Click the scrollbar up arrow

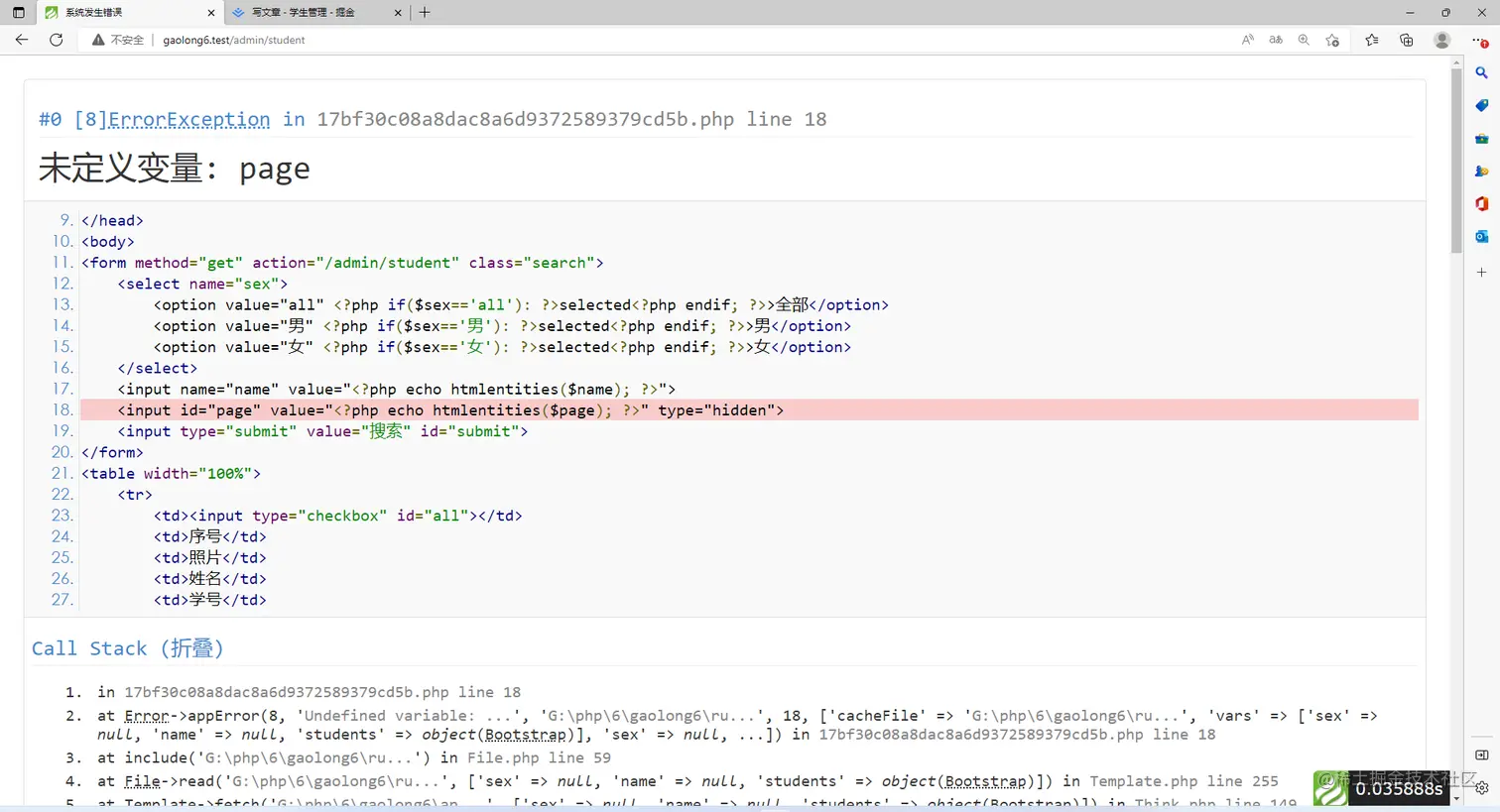[1456, 62]
